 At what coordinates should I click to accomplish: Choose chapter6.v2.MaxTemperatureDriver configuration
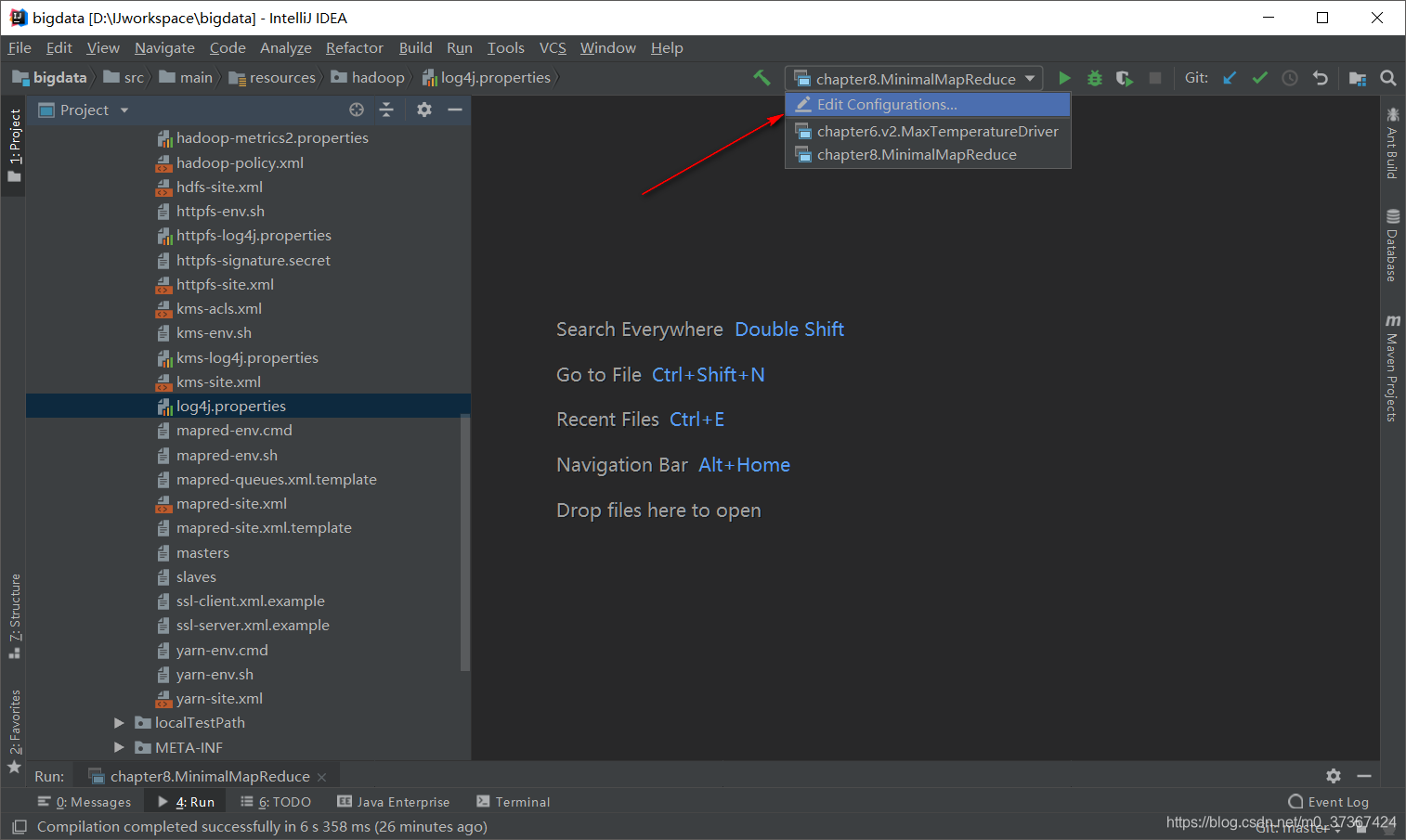coord(928,131)
